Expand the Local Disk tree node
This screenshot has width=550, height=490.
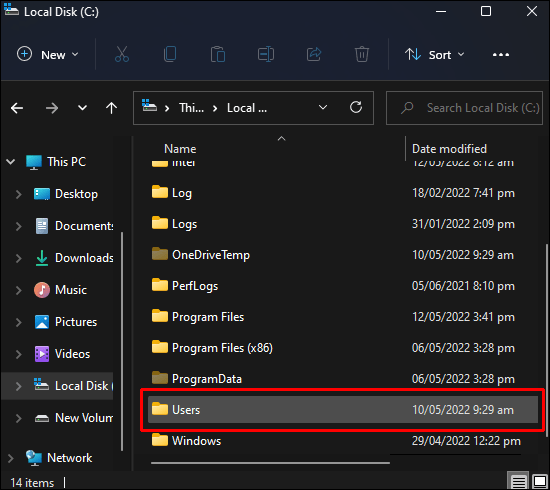(19, 386)
